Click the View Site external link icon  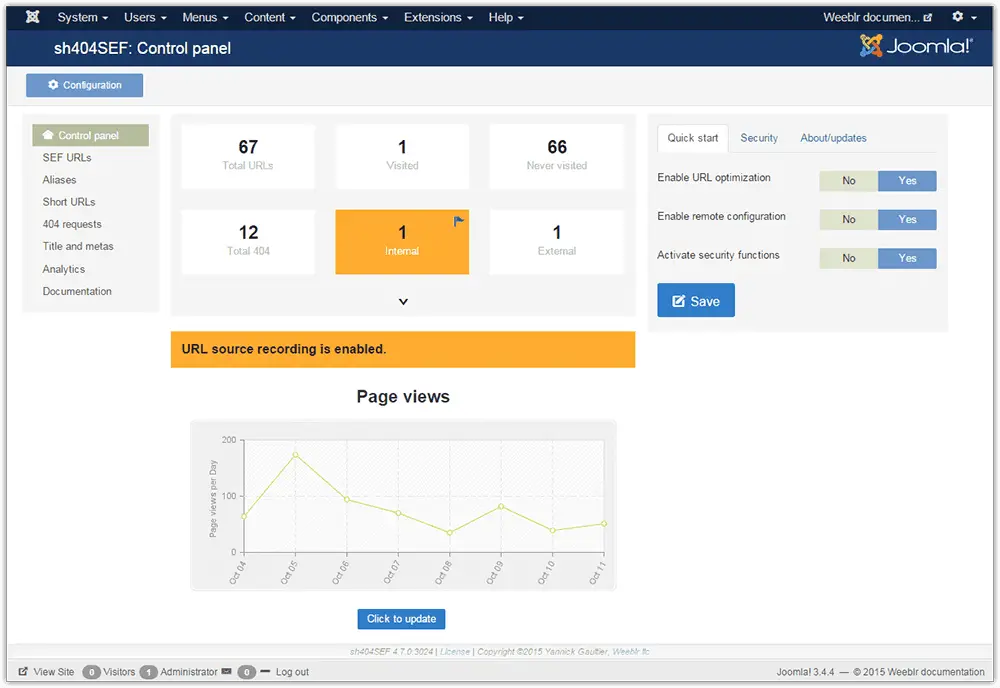(x=23, y=671)
